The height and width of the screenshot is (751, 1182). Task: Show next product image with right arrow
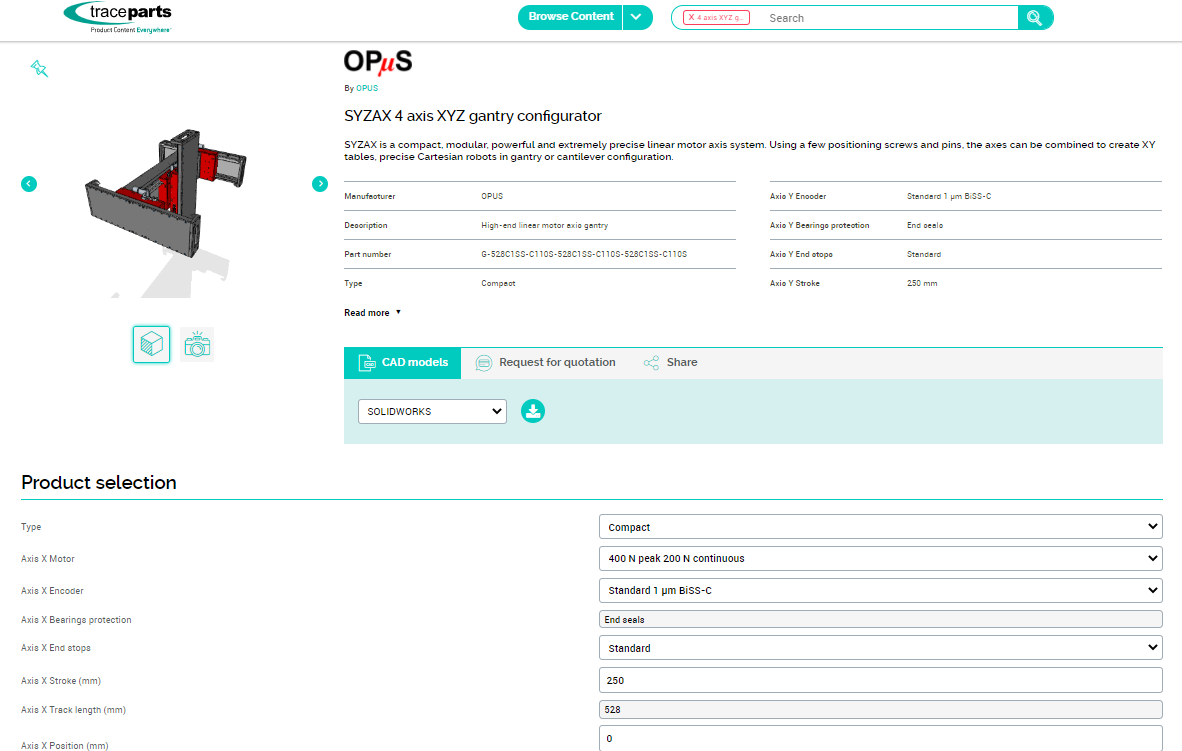tap(320, 184)
